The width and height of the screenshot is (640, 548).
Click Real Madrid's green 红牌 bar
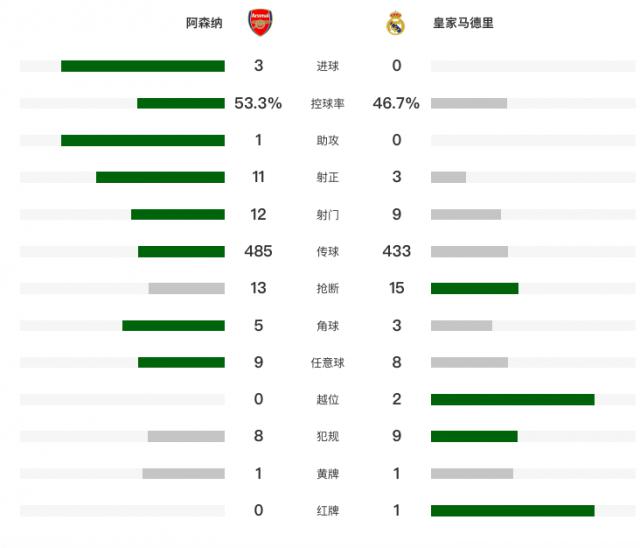512,511
